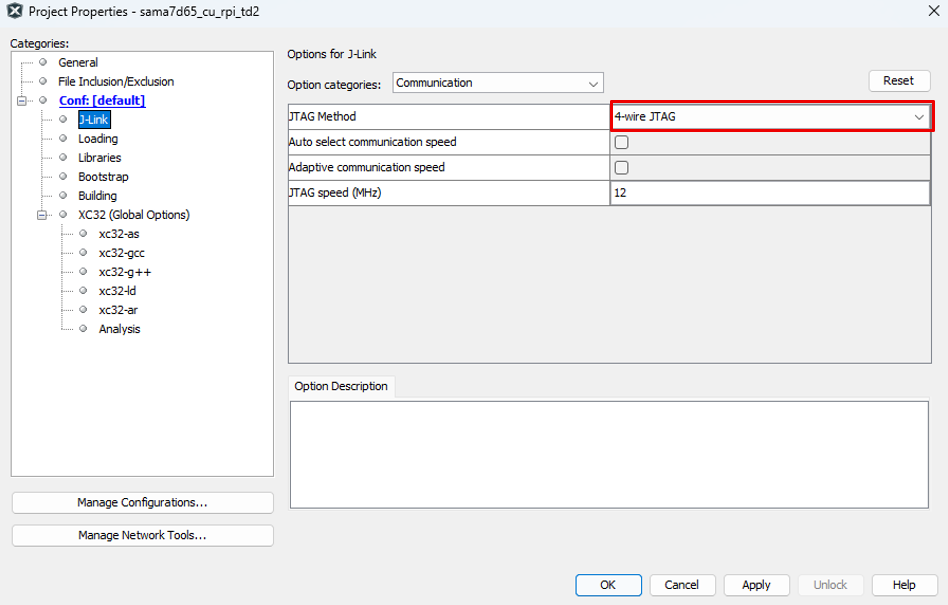The height and width of the screenshot is (605, 948).
Task: Collapse XC32 (Global Options) tree node
Action: tap(42, 215)
